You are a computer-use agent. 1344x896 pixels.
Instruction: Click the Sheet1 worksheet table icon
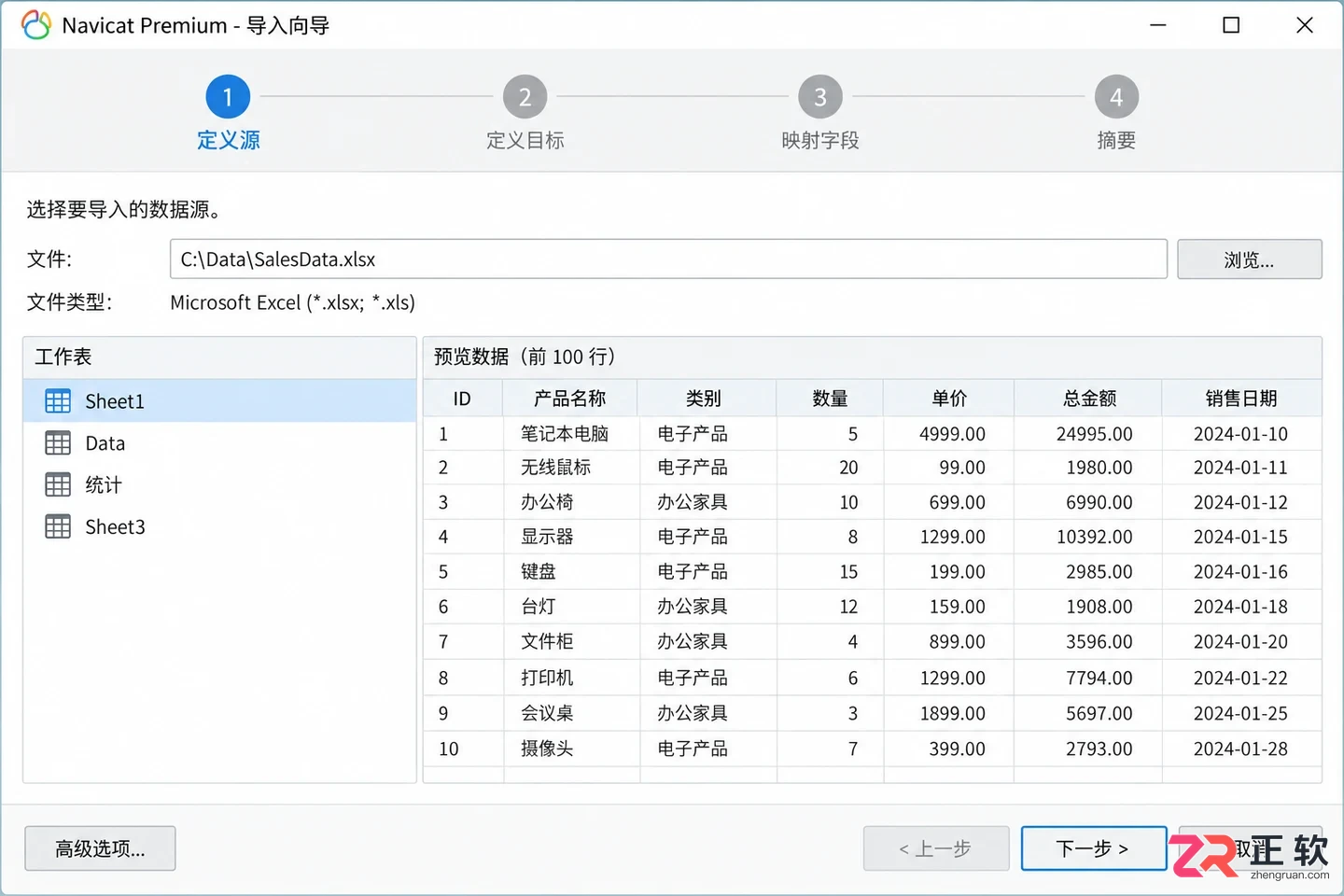pyautogui.click(x=58, y=401)
